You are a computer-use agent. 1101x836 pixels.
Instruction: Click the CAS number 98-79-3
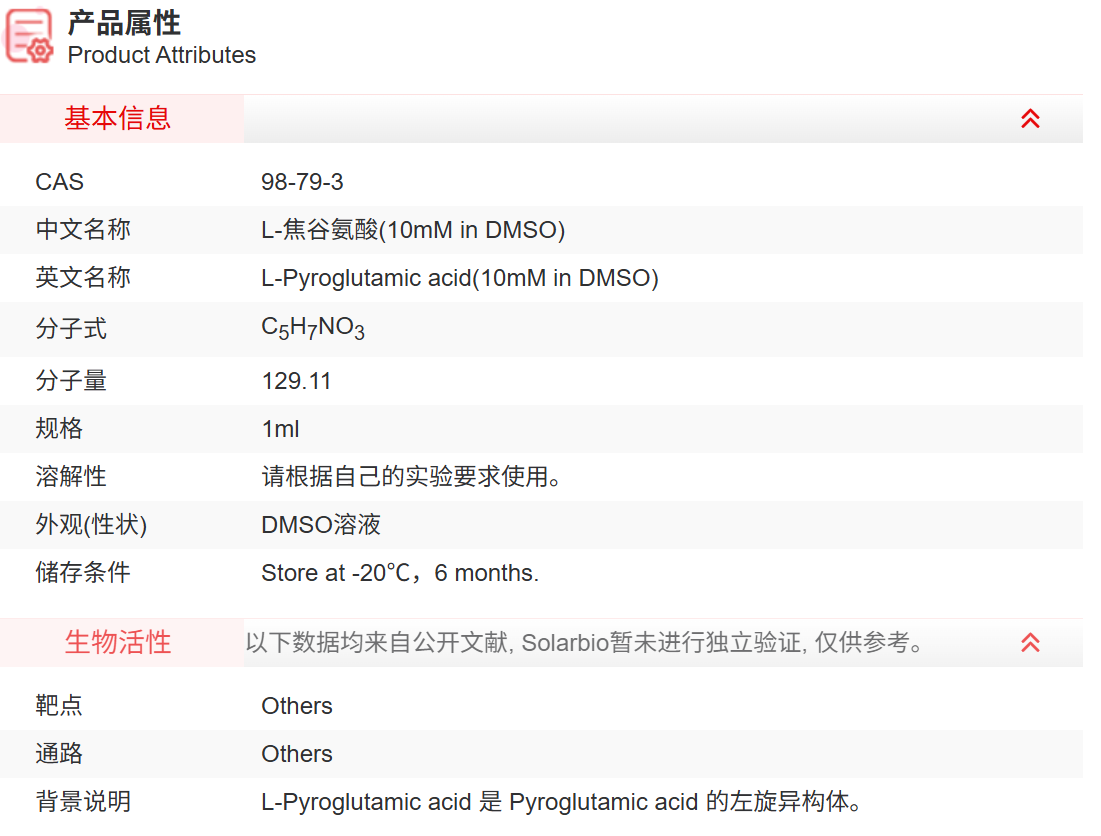302,182
